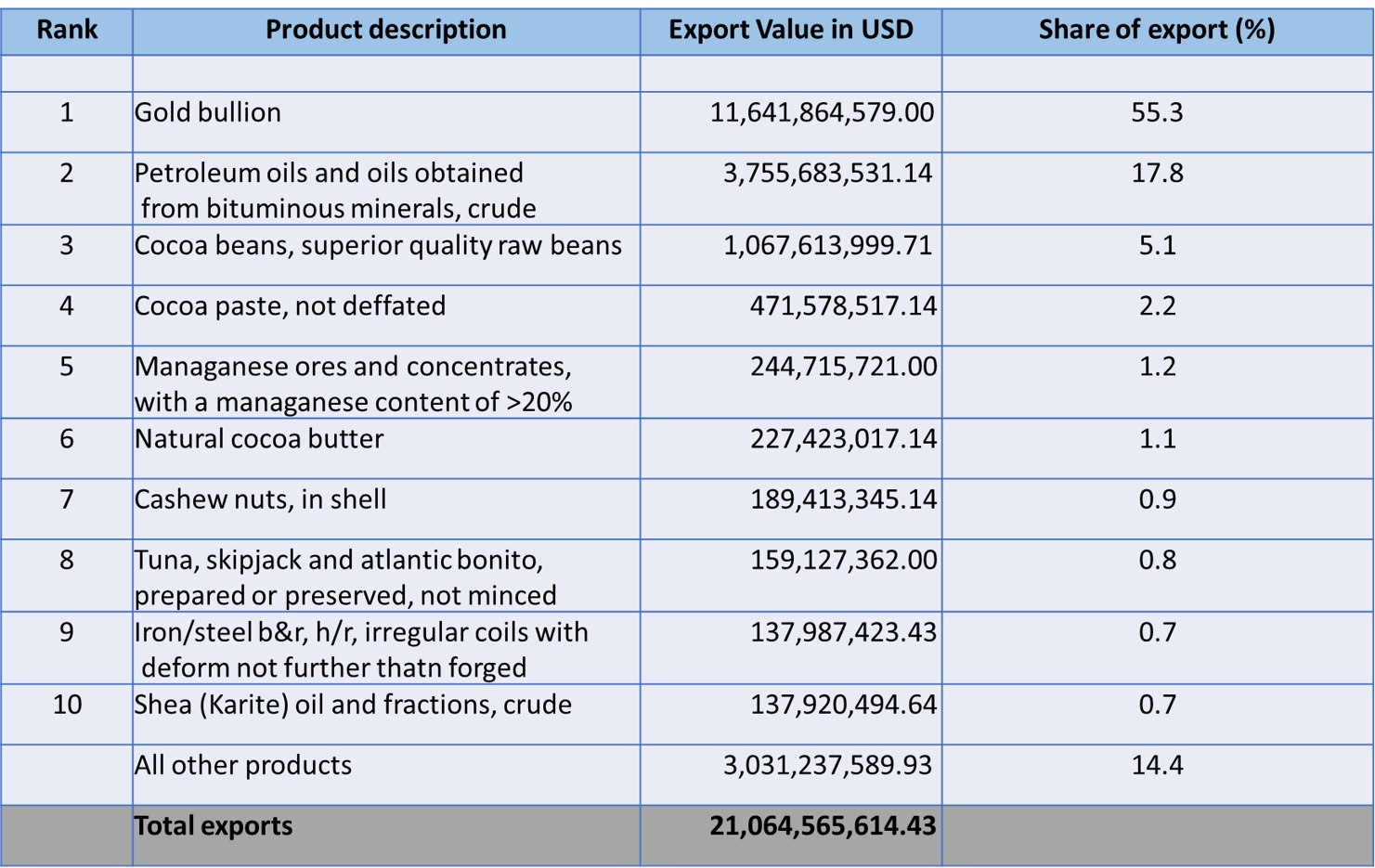
Task: Click the Gold bullion product cell
Action: (208, 112)
